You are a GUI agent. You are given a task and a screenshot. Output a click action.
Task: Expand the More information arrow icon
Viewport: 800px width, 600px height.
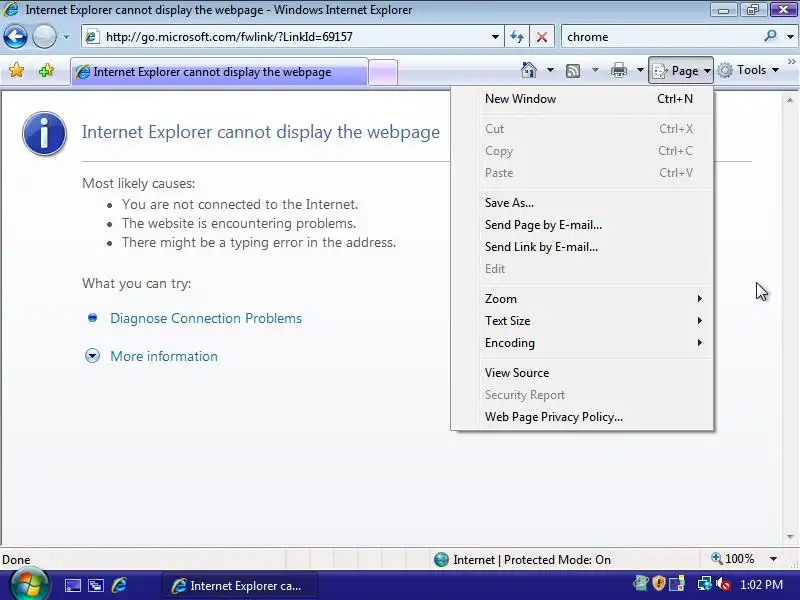point(92,356)
